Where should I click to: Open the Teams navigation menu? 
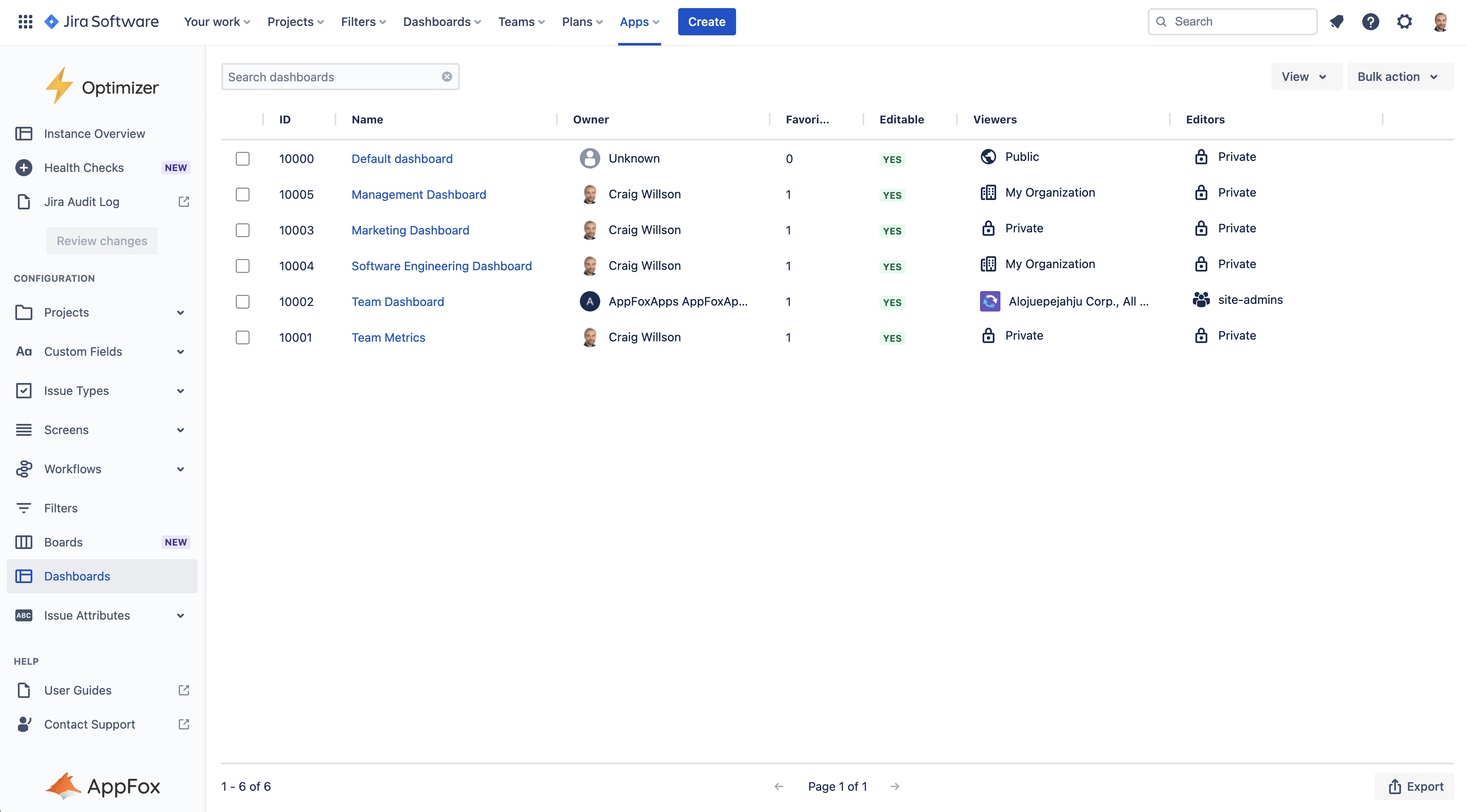(521, 21)
